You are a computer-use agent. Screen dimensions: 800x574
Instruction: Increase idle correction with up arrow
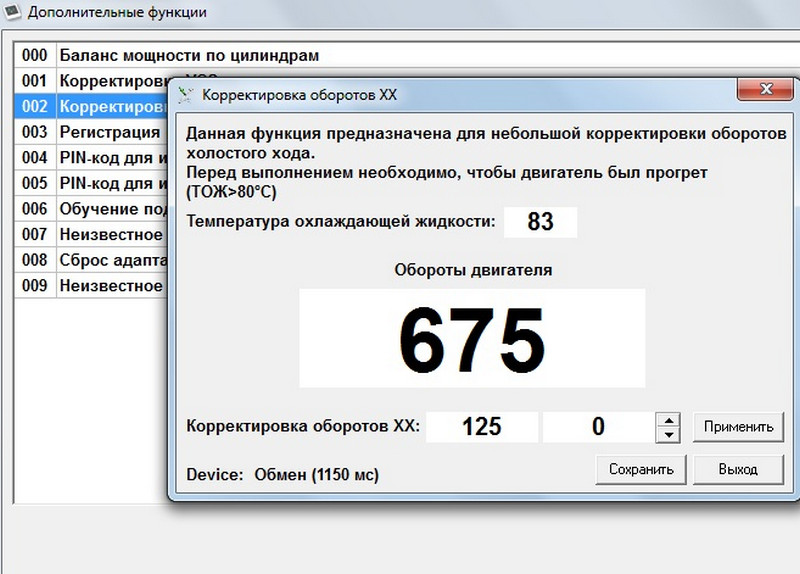pyautogui.click(x=668, y=419)
